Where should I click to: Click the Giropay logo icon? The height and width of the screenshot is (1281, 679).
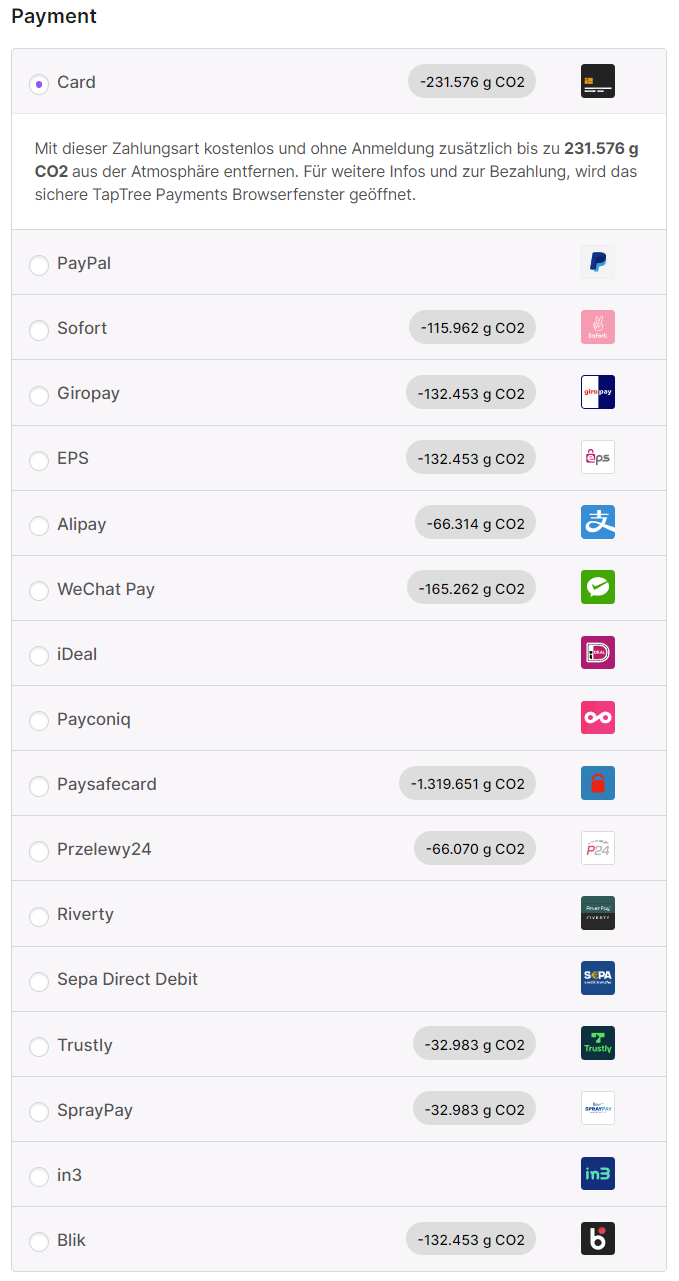[598, 392]
